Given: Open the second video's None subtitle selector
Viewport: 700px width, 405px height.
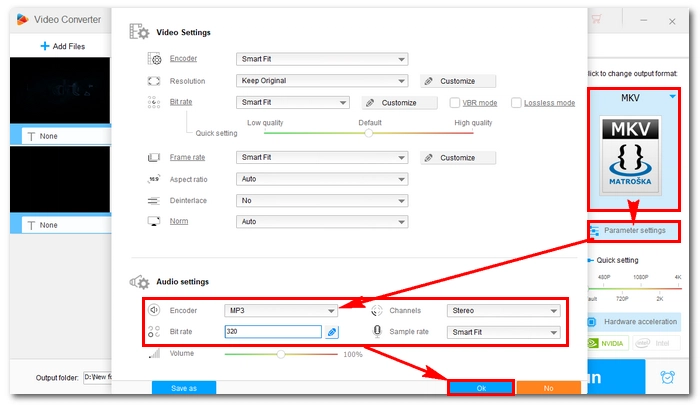Looking at the screenshot, I should pyautogui.click(x=66, y=225).
